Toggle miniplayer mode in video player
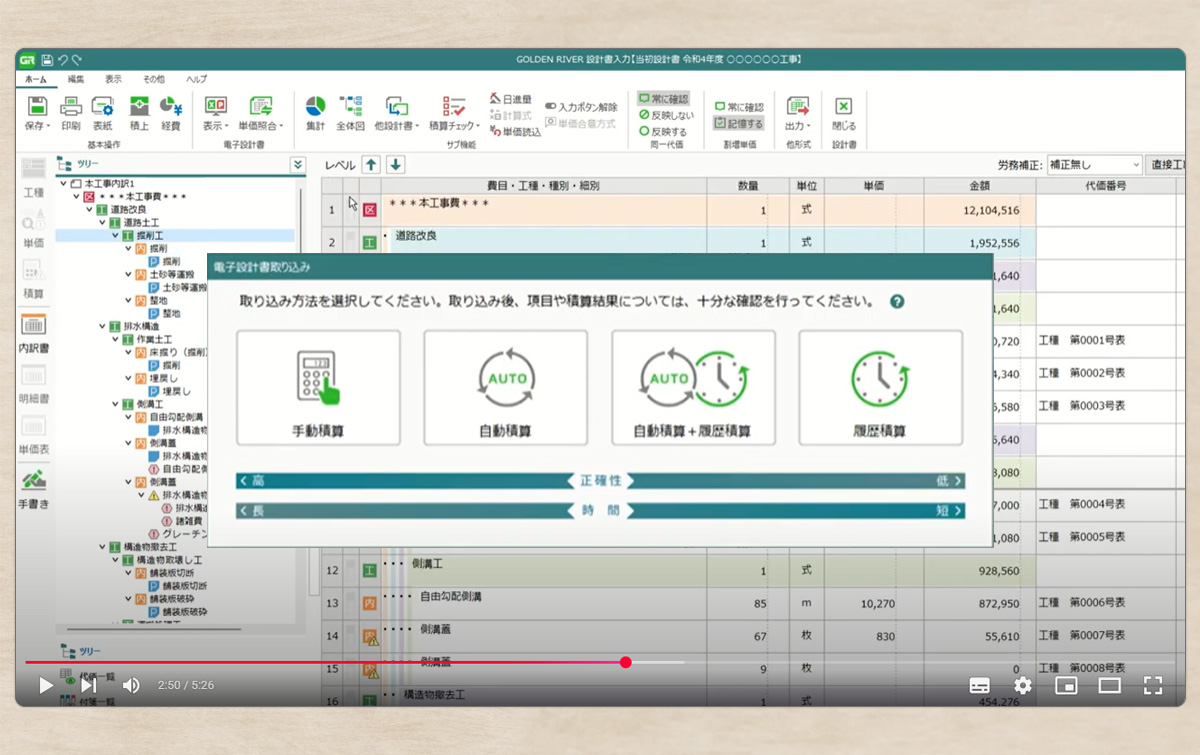Image resolution: width=1200 pixels, height=755 pixels. (1066, 685)
